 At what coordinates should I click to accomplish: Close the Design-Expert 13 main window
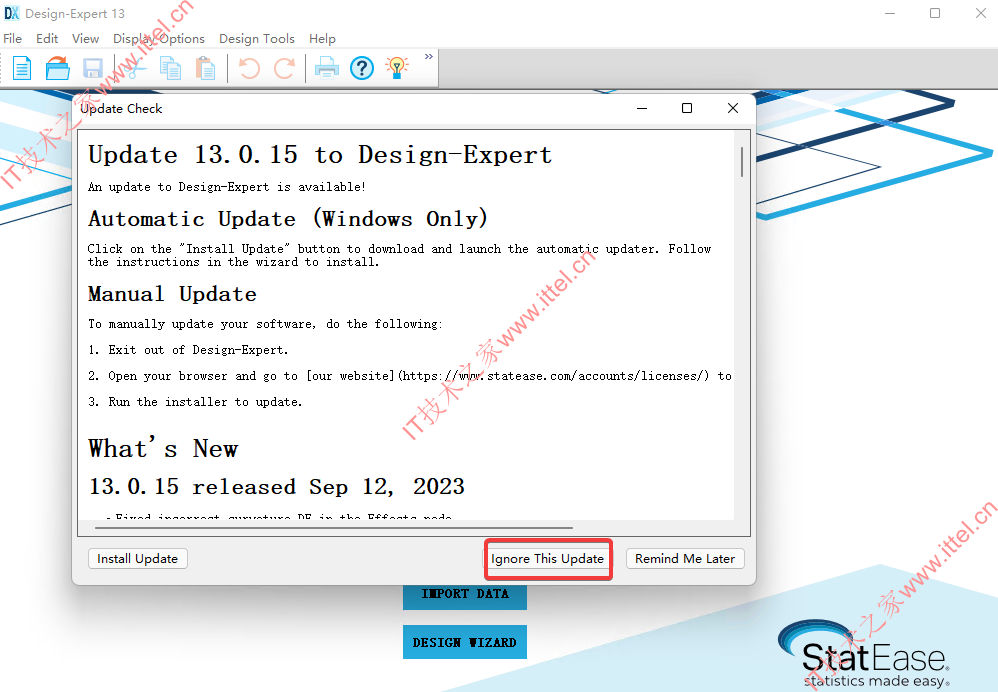coord(981,13)
